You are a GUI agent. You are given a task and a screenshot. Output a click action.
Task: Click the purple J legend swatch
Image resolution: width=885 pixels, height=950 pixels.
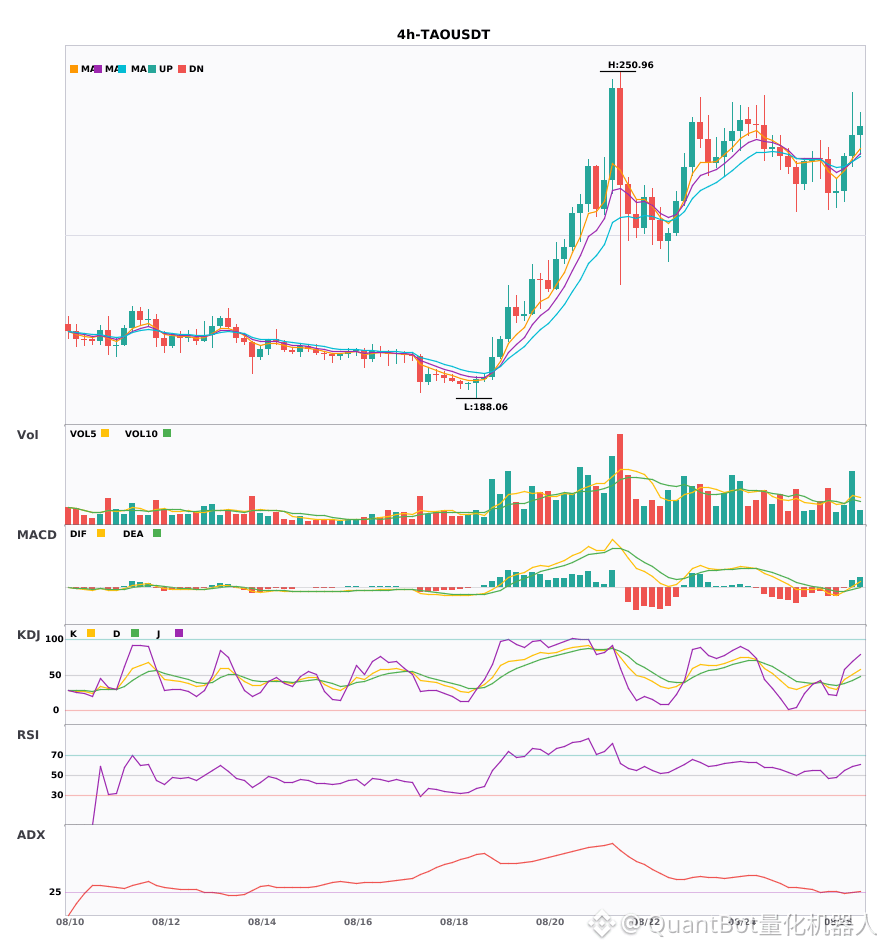click(x=179, y=633)
